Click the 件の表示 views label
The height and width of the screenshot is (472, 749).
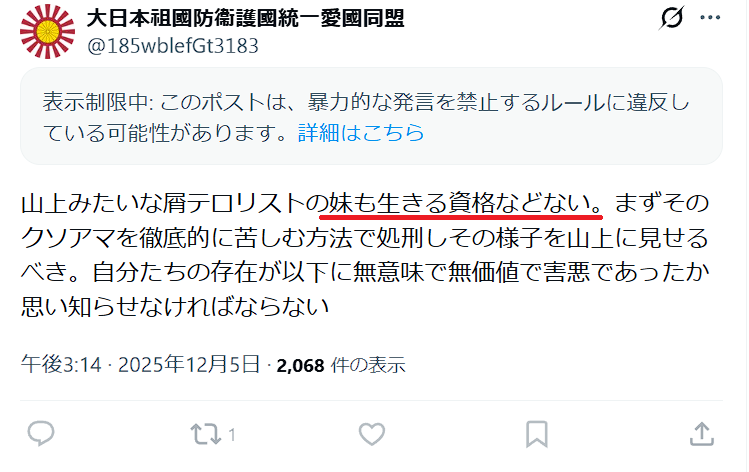pyautogui.click(x=368, y=365)
